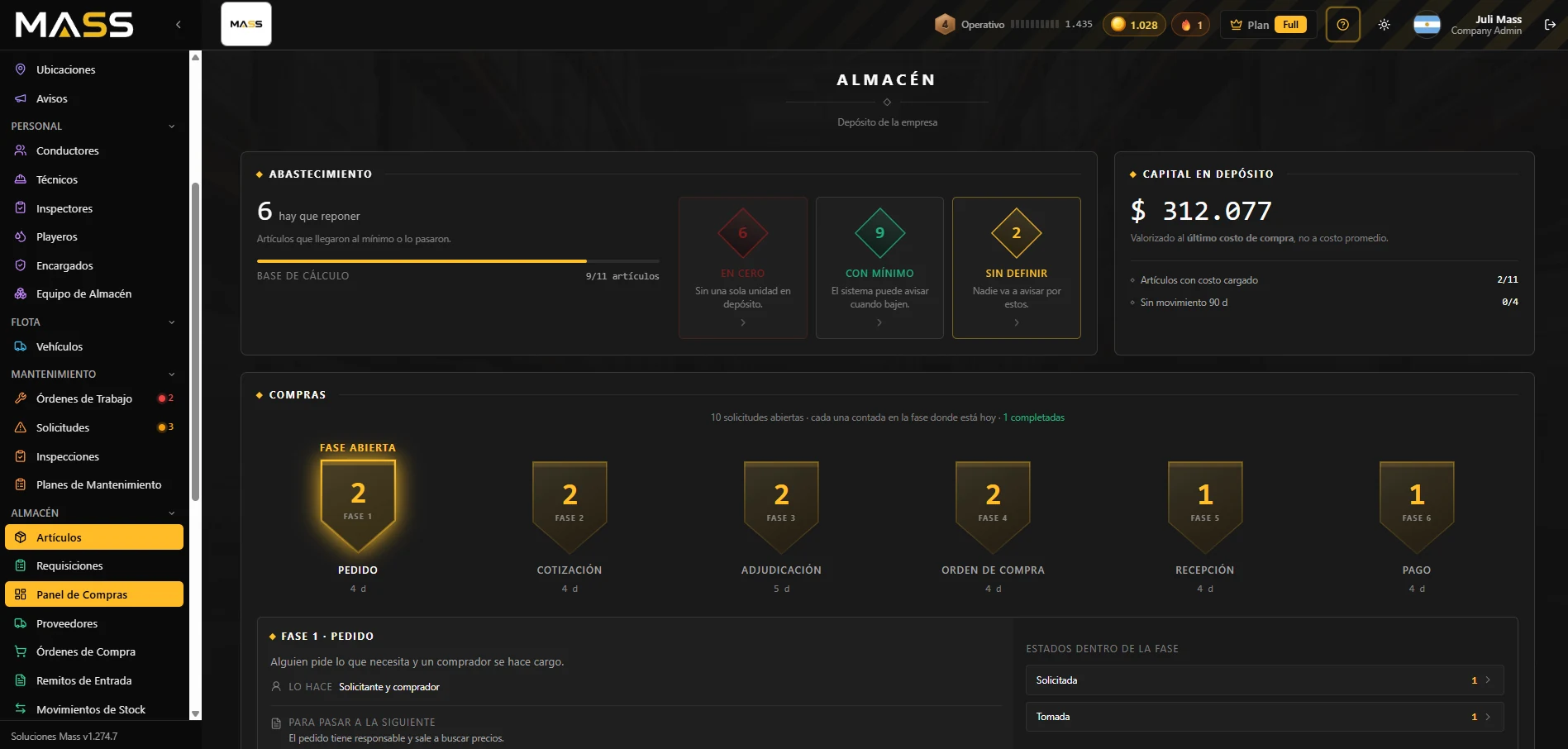
Task: Click the 1 completadas link
Action: 1033,417
